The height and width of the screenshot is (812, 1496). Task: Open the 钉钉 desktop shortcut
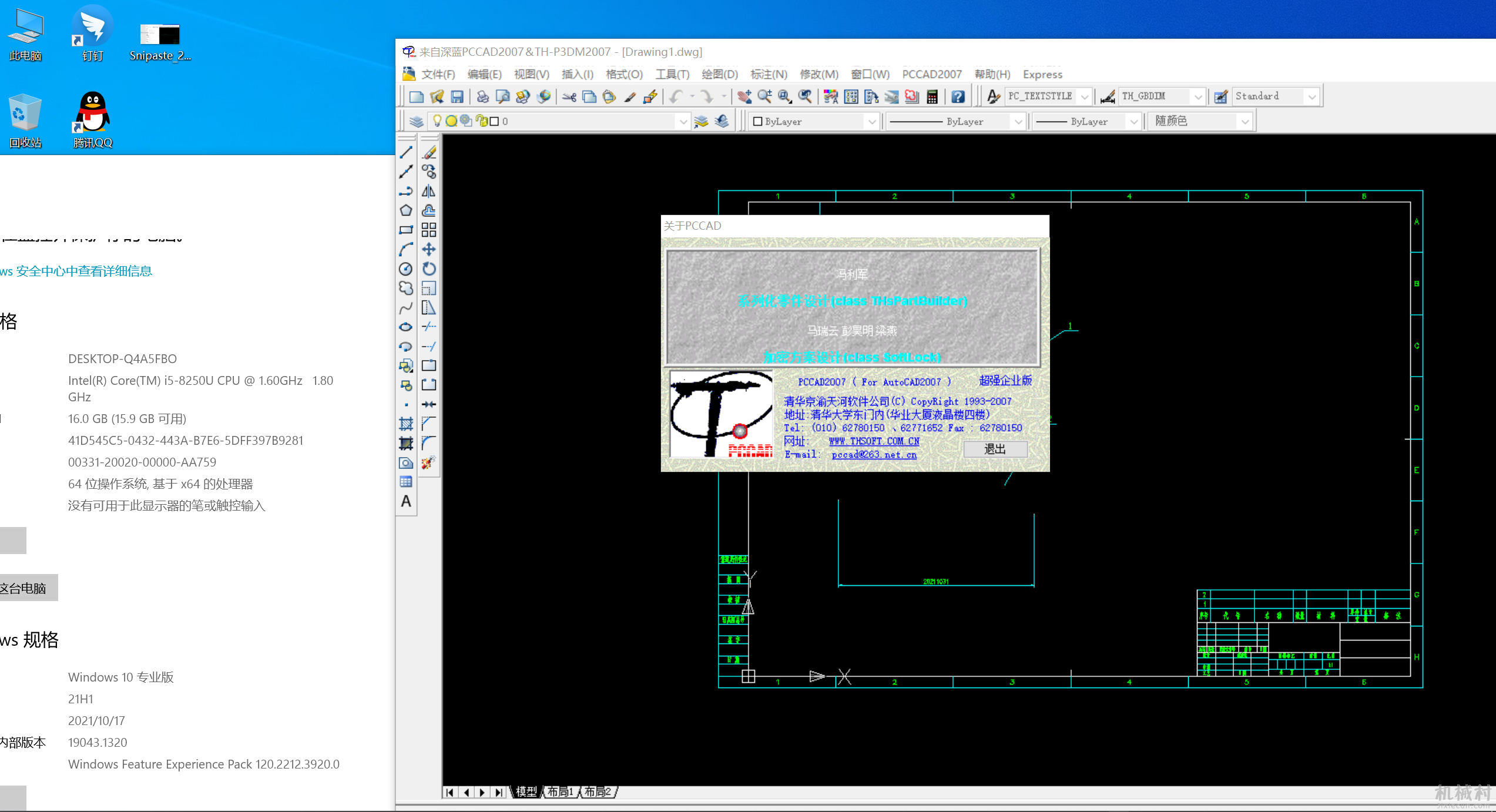[92, 33]
